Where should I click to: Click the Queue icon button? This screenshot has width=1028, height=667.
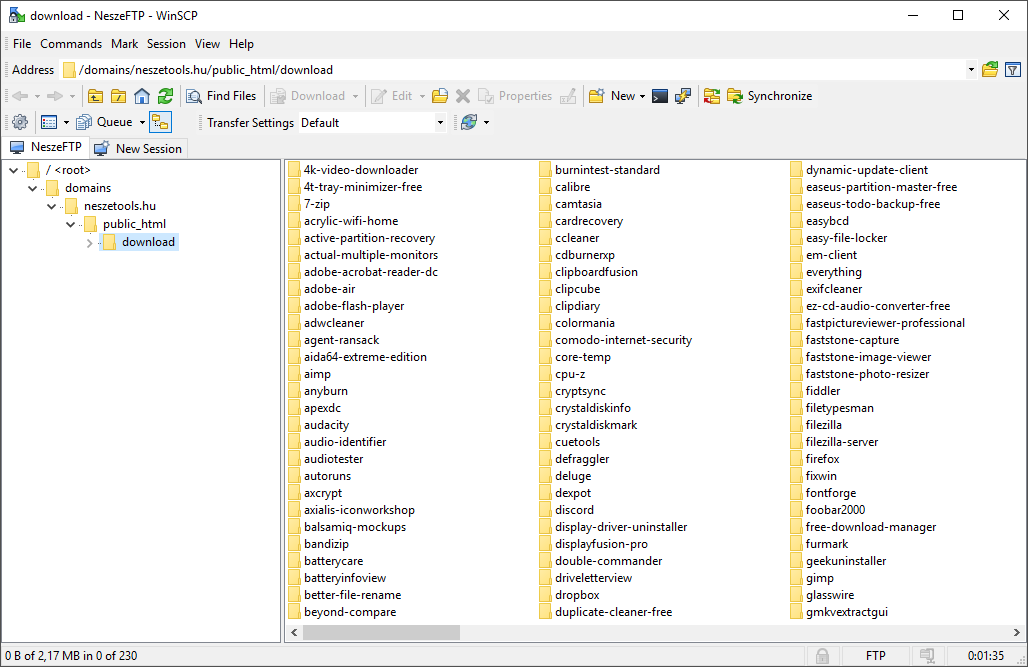[105, 122]
